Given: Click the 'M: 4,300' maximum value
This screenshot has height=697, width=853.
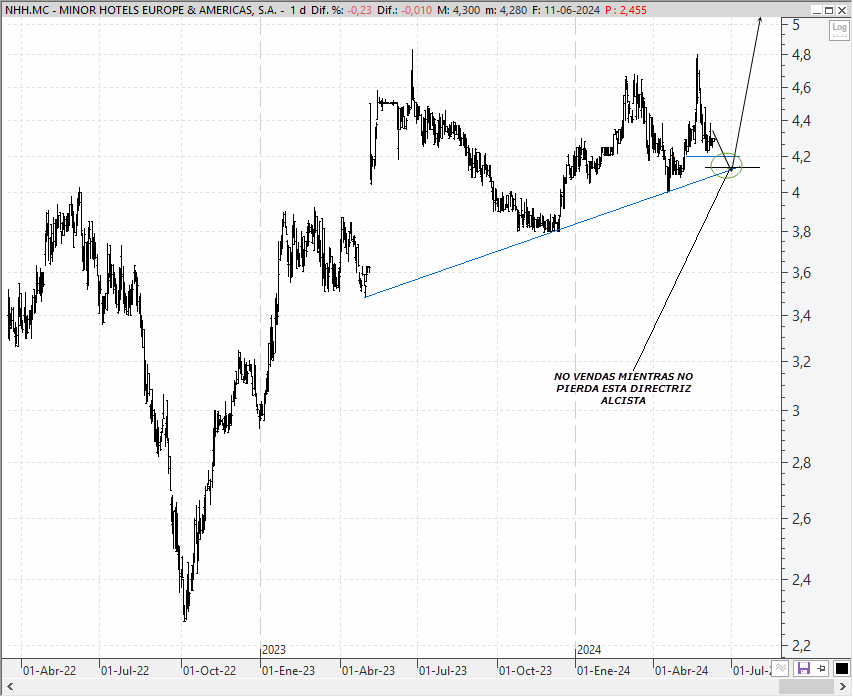Looking at the screenshot, I should [459, 10].
